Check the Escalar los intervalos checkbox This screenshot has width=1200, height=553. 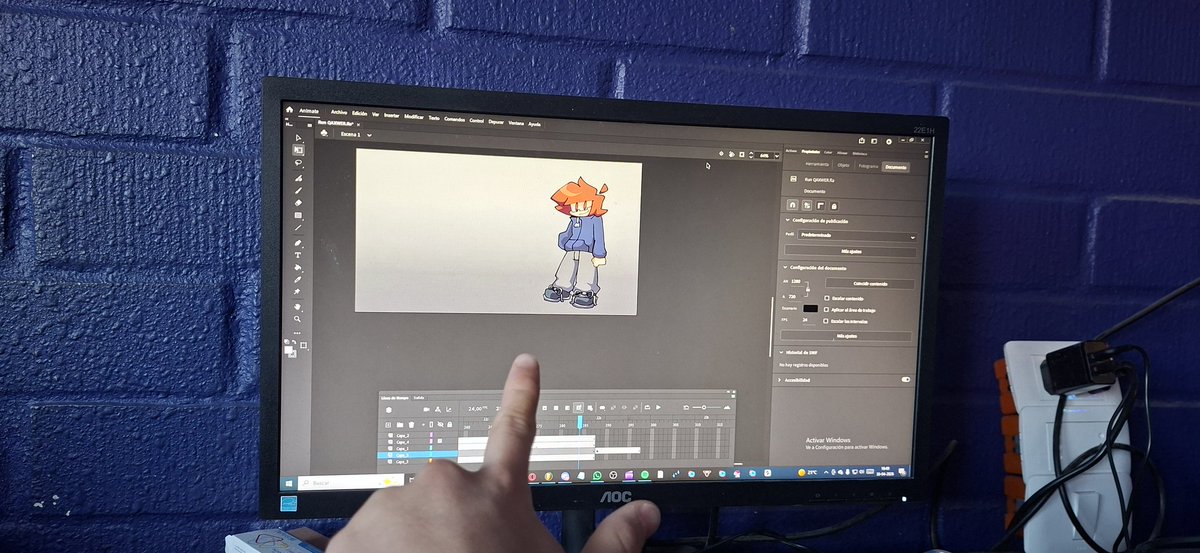click(x=827, y=321)
